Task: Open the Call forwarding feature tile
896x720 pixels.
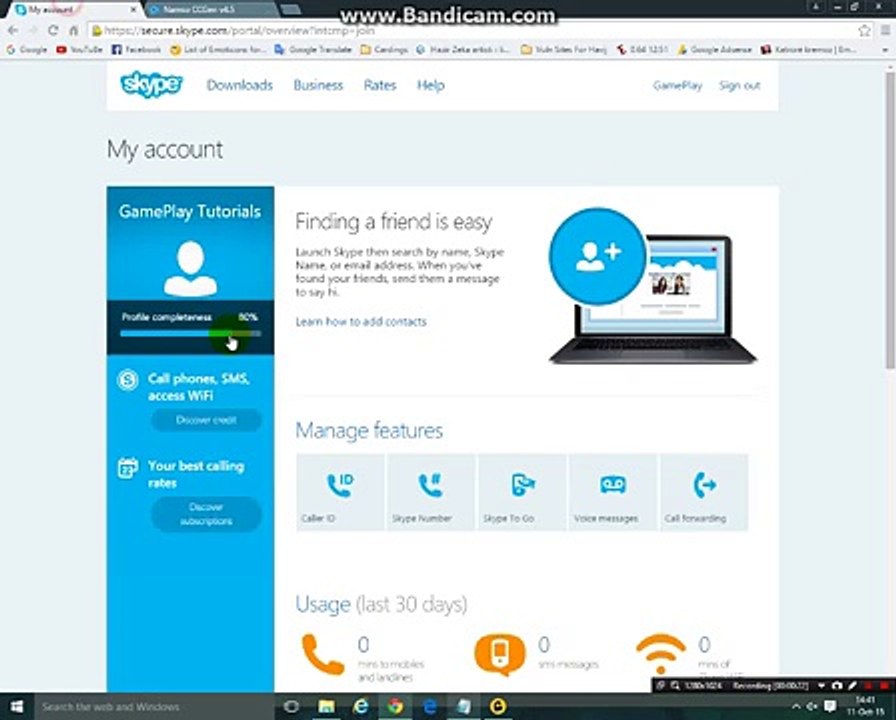Action: [704, 493]
